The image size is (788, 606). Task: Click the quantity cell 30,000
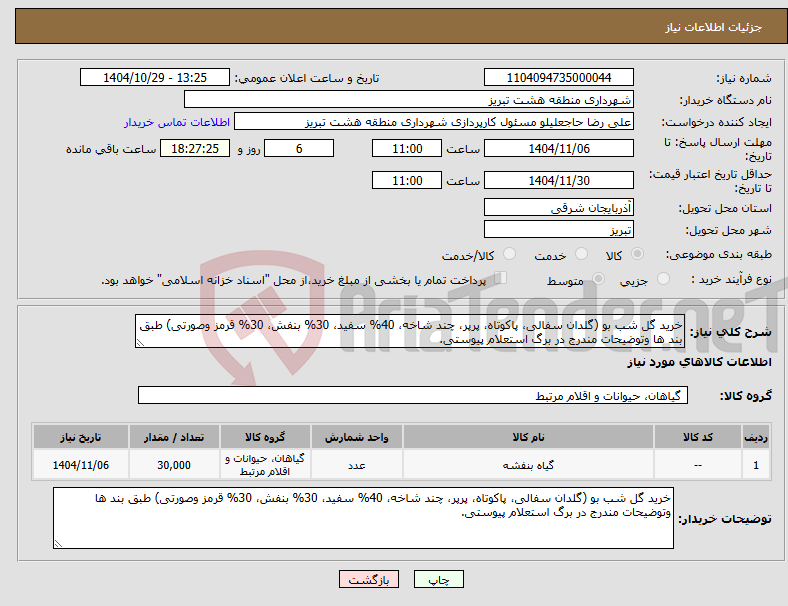pos(174,465)
